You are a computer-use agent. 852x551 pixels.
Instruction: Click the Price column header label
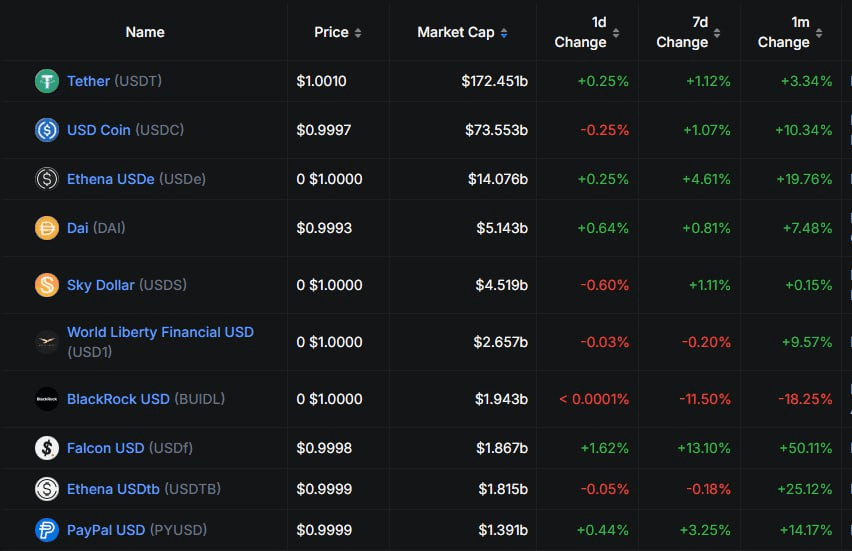[x=331, y=32]
